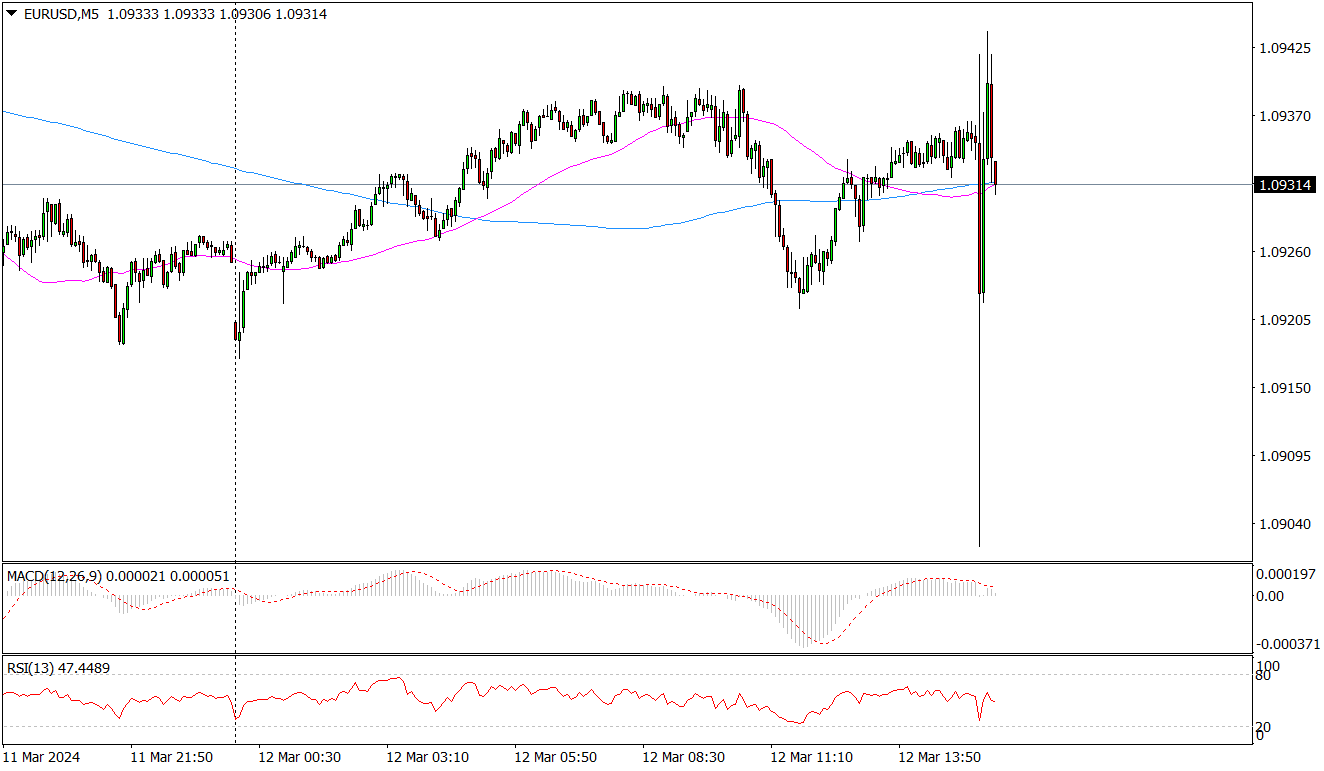Click the RSI scale level 20

pyautogui.click(x=1264, y=727)
